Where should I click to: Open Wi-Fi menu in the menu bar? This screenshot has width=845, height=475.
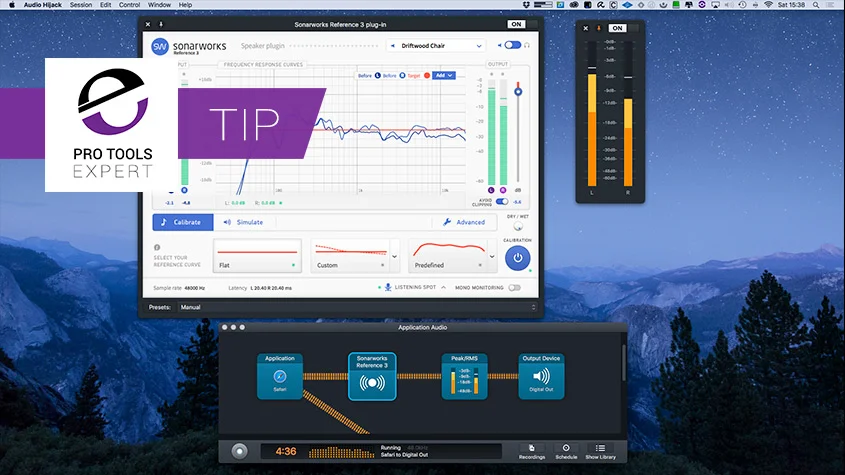coord(768,5)
